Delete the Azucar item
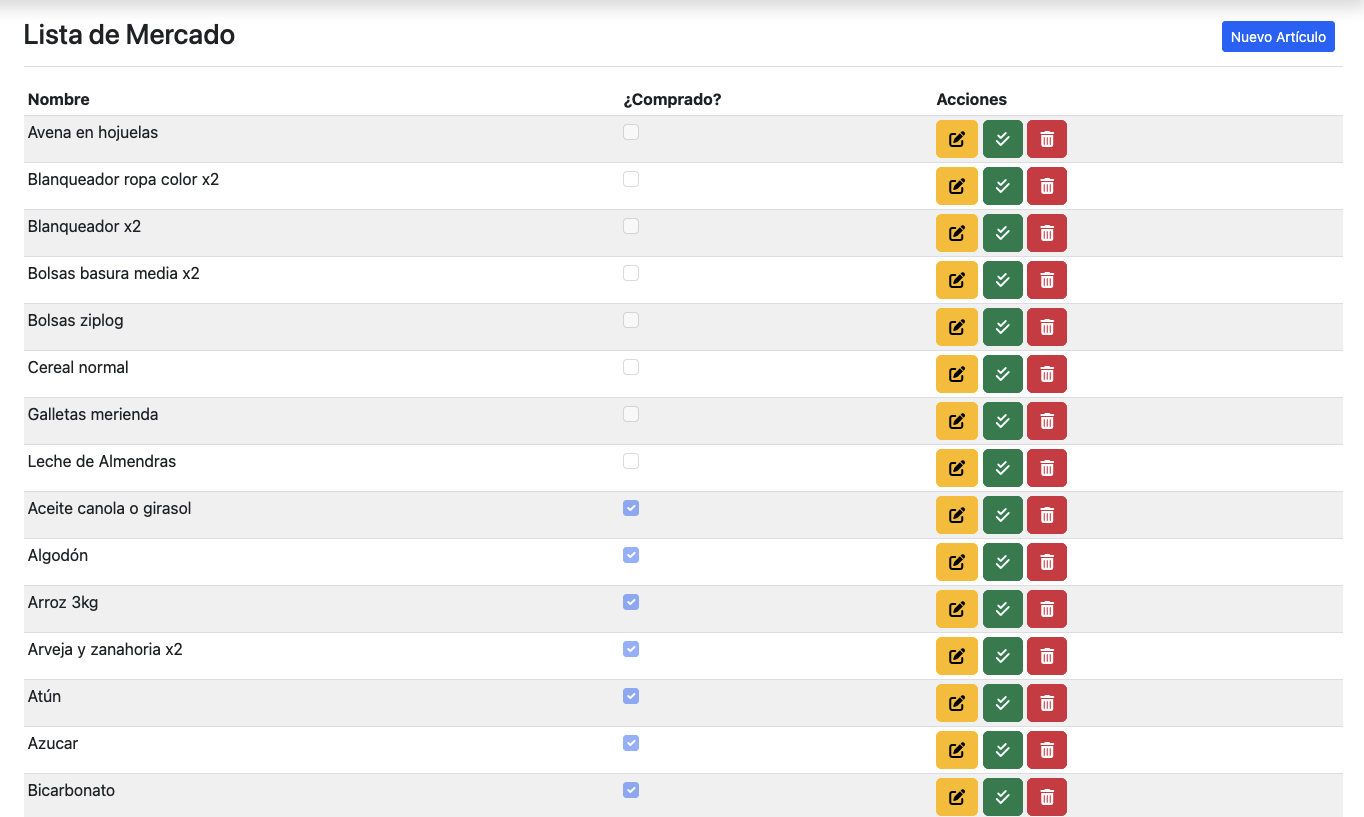This screenshot has height=817, width=1364. [1046, 750]
